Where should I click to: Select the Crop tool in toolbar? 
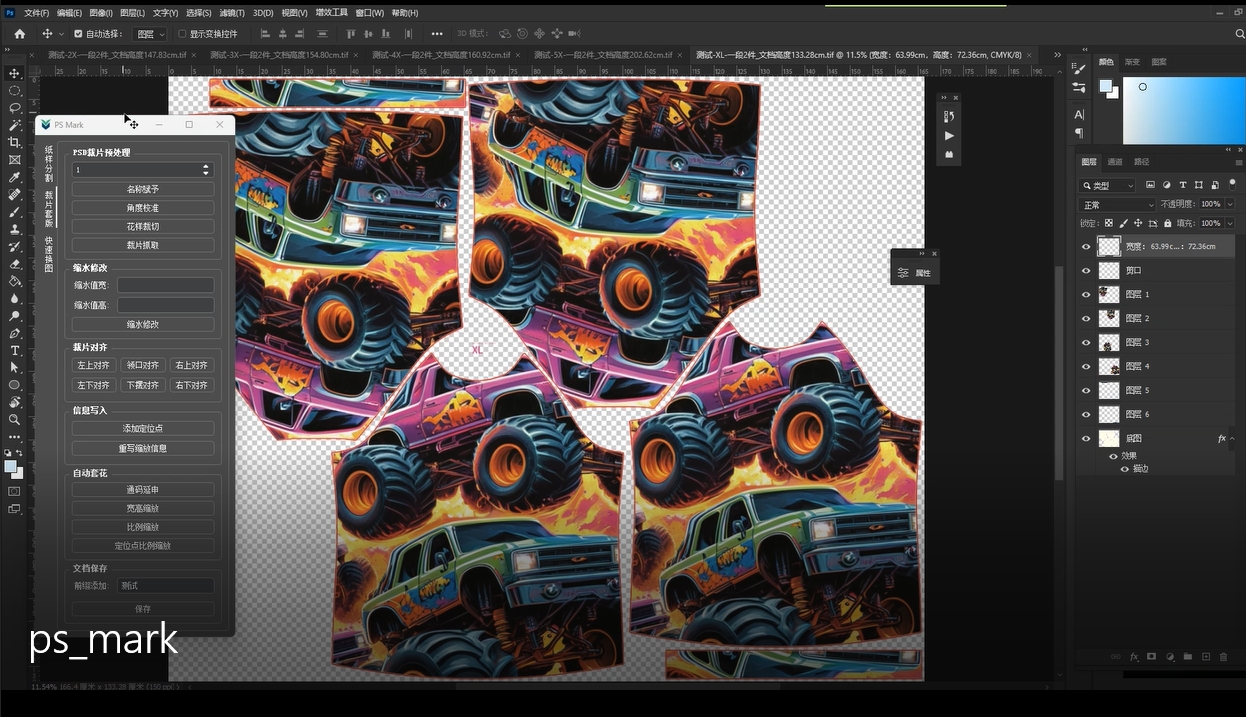pyautogui.click(x=15, y=142)
